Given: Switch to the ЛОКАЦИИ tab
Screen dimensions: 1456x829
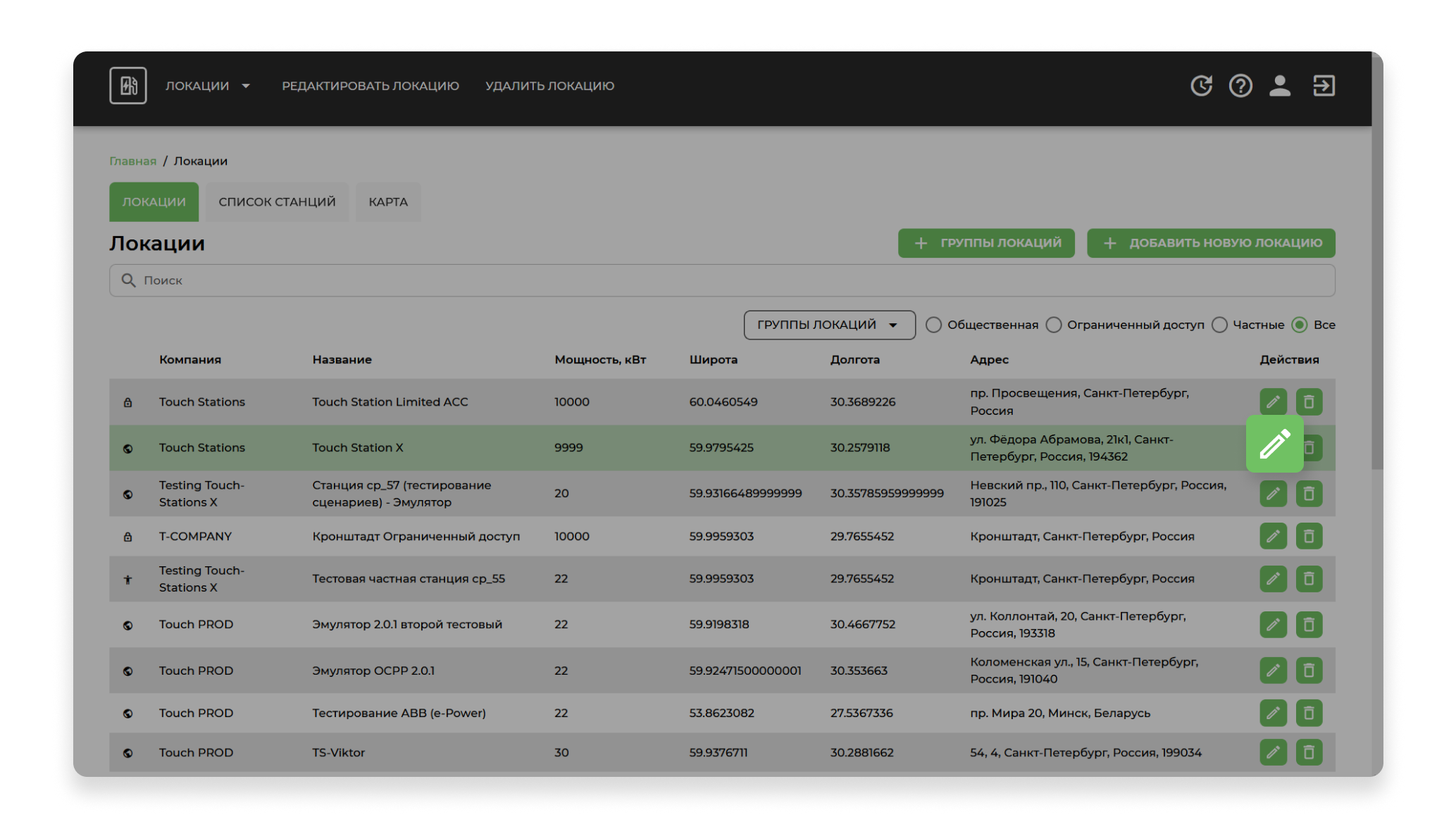Looking at the screenshot, I should point(154,202).
